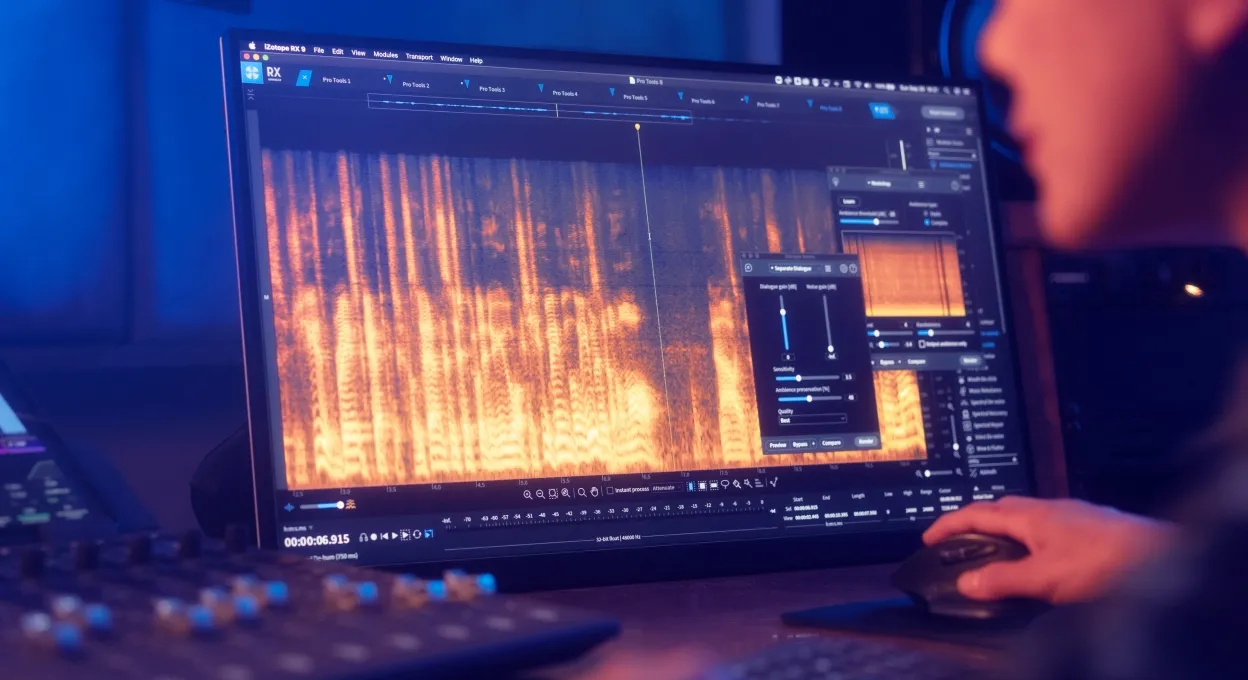Image resolution: width=1248 pixels, height=680 pixels.
Task: Toggle Bypass in Separate Dialogue window
Action: [x=800, y=445]
